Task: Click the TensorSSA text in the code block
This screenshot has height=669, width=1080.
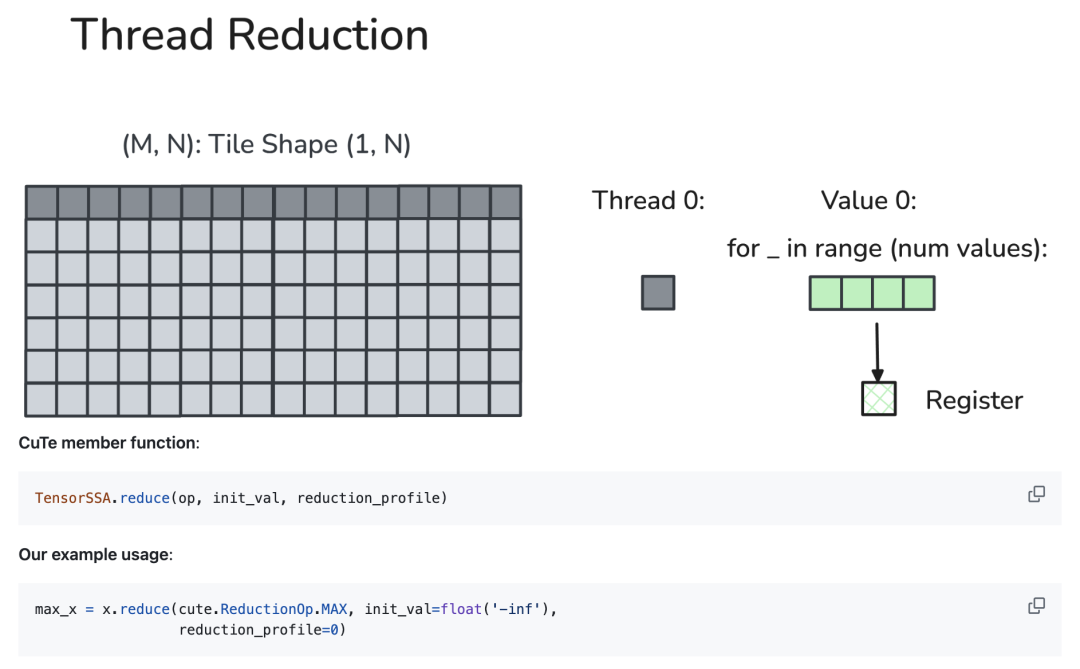Action: 72,498
